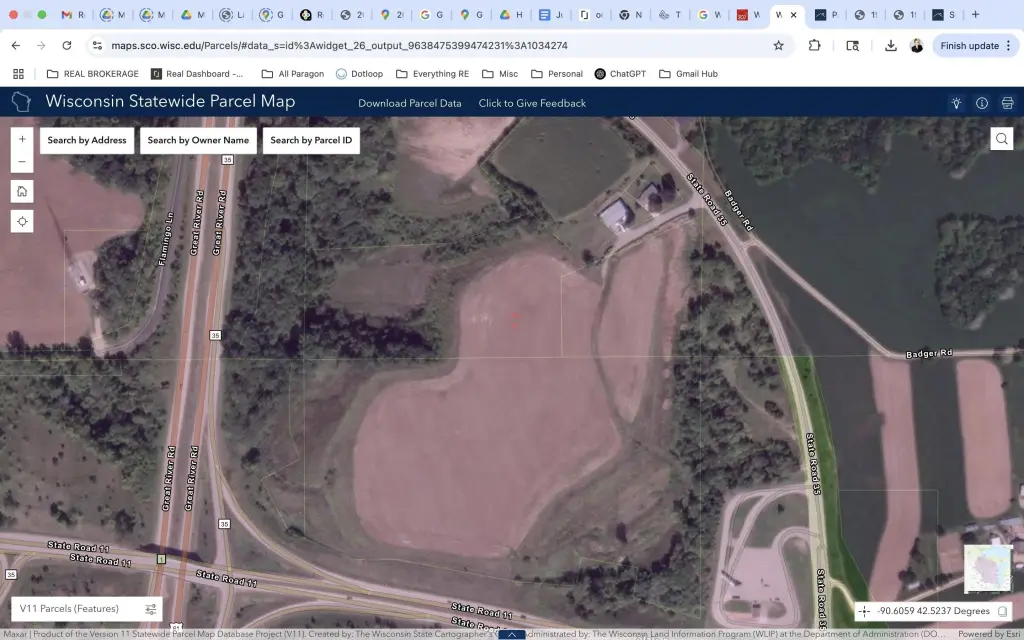1024x640 pixels.
Task: Toggle the basemap overview thumbnail
Action: [985, 568]
